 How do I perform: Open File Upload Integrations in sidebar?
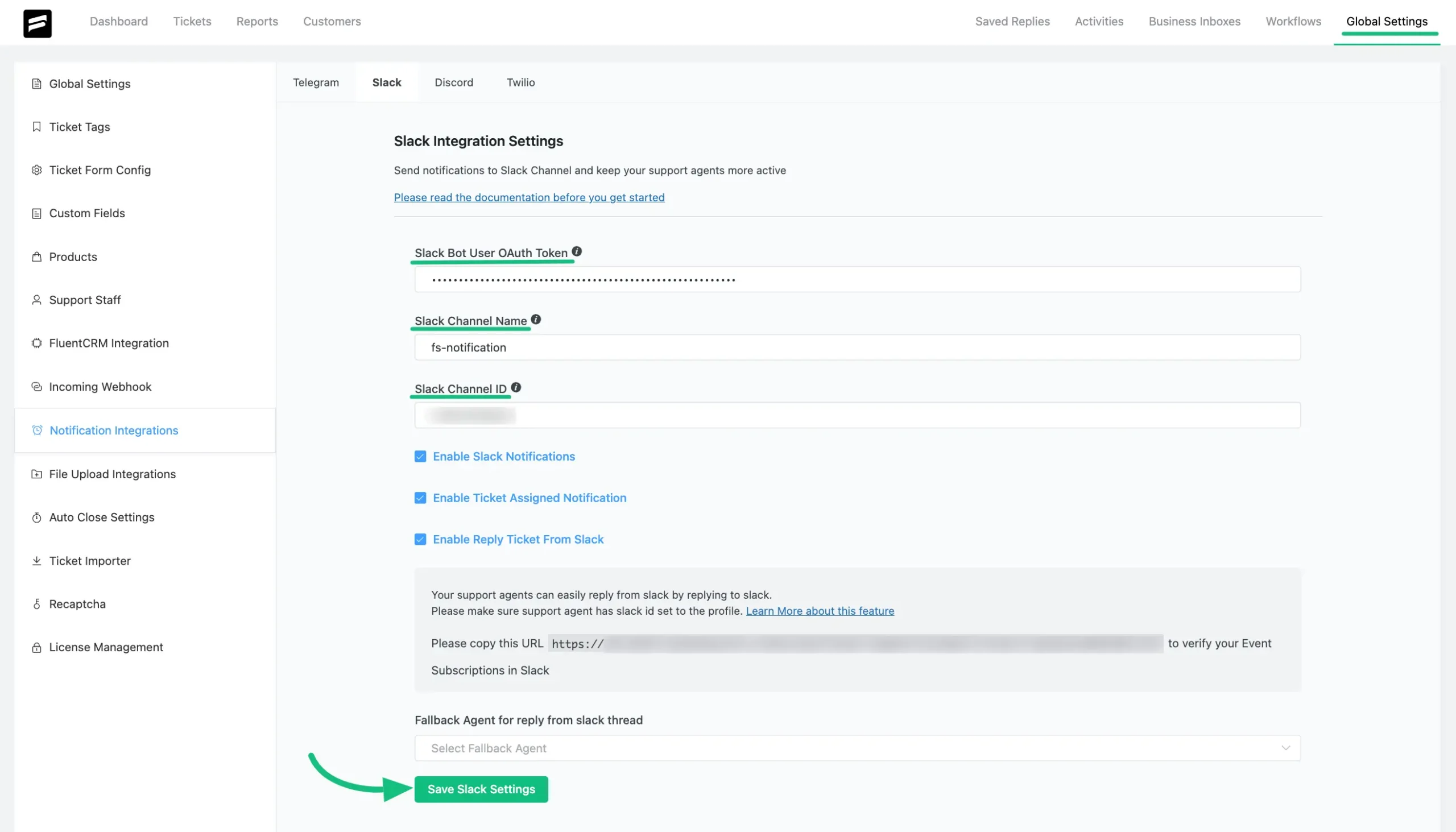coord(145,474)
